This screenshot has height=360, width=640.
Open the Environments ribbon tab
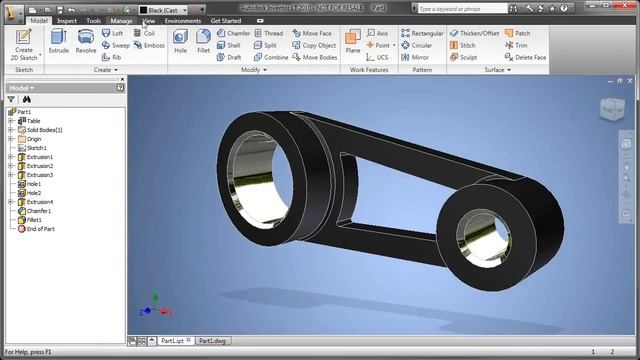click(183, 21)
